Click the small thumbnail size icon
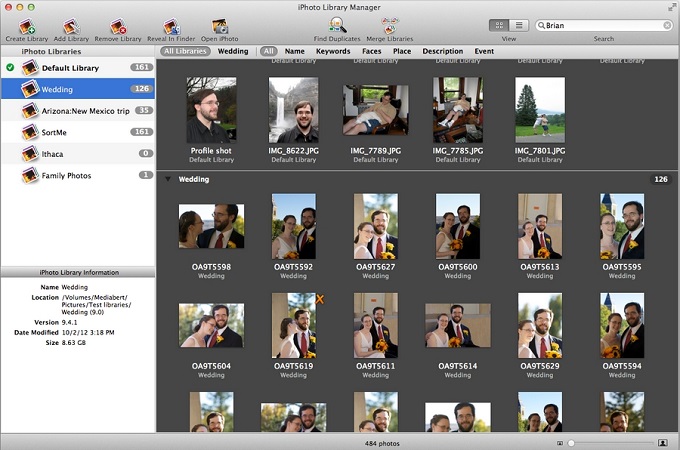Viewport: 680px width, 450px height. (560, 443)
